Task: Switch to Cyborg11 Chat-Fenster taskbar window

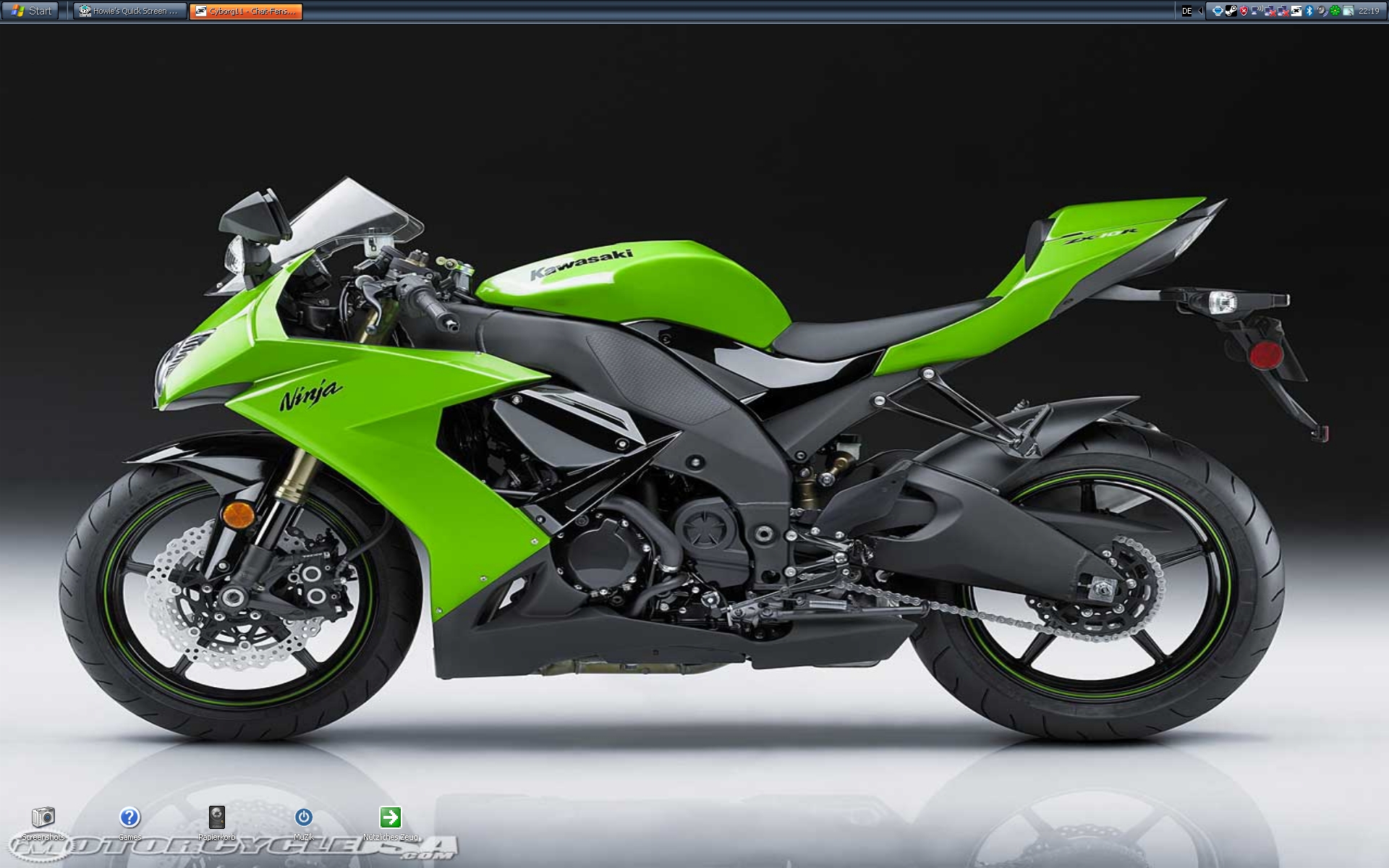Action: 246,11
